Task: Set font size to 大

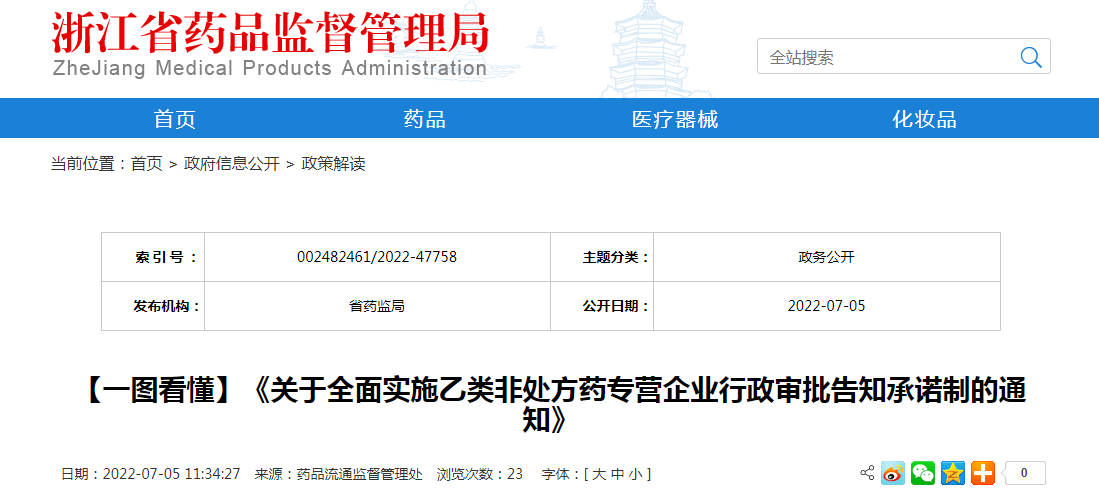Action: (x=599, y=475)
